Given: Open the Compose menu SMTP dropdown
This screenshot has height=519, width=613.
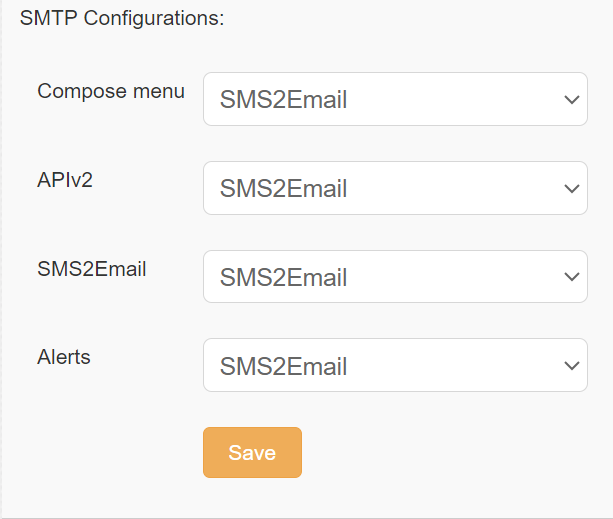Looking at the screenshot, I should 395,99.
